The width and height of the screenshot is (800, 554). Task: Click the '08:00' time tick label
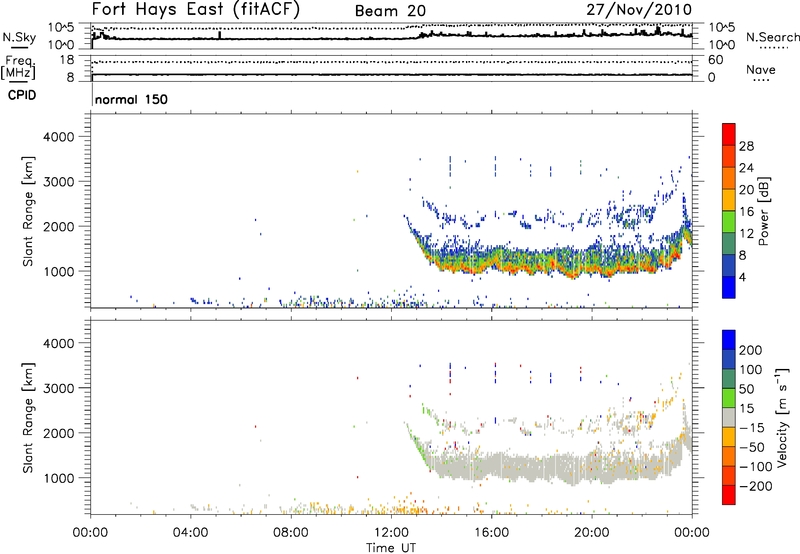pyautogui.click(x=291, y=533)
